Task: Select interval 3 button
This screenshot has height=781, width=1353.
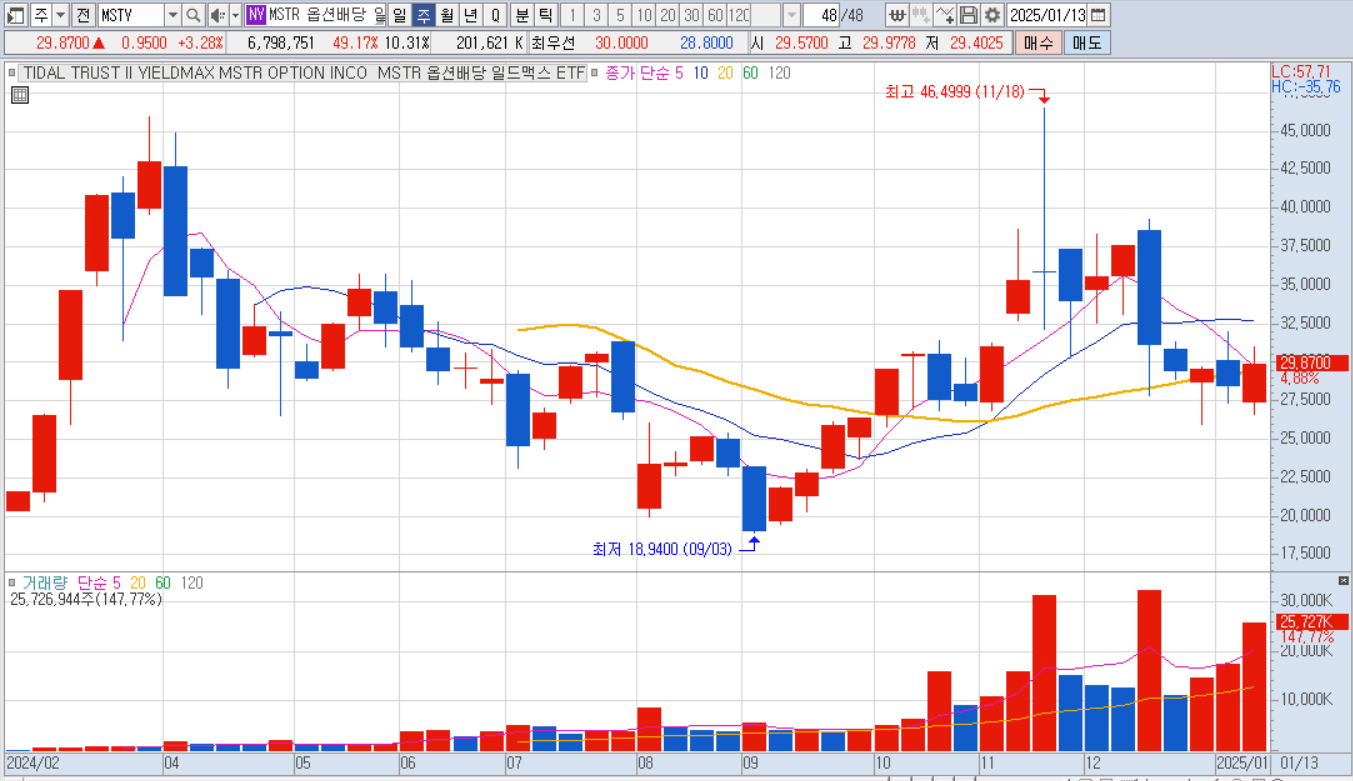Action: click(x=596, y=15)
